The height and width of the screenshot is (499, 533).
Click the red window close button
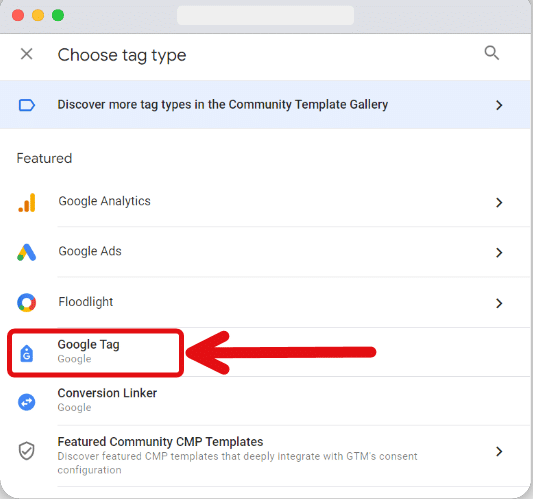[x=18, y=15]
